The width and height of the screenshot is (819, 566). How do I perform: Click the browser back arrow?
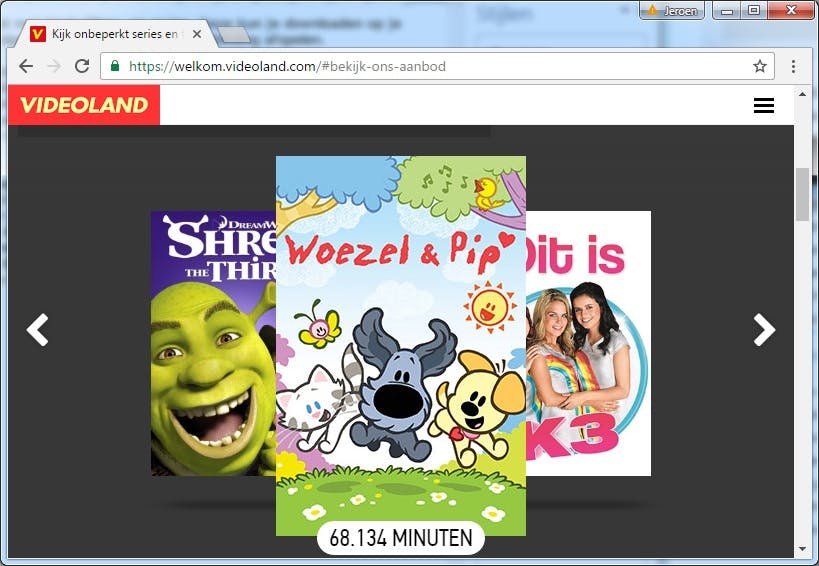(26, 66)
